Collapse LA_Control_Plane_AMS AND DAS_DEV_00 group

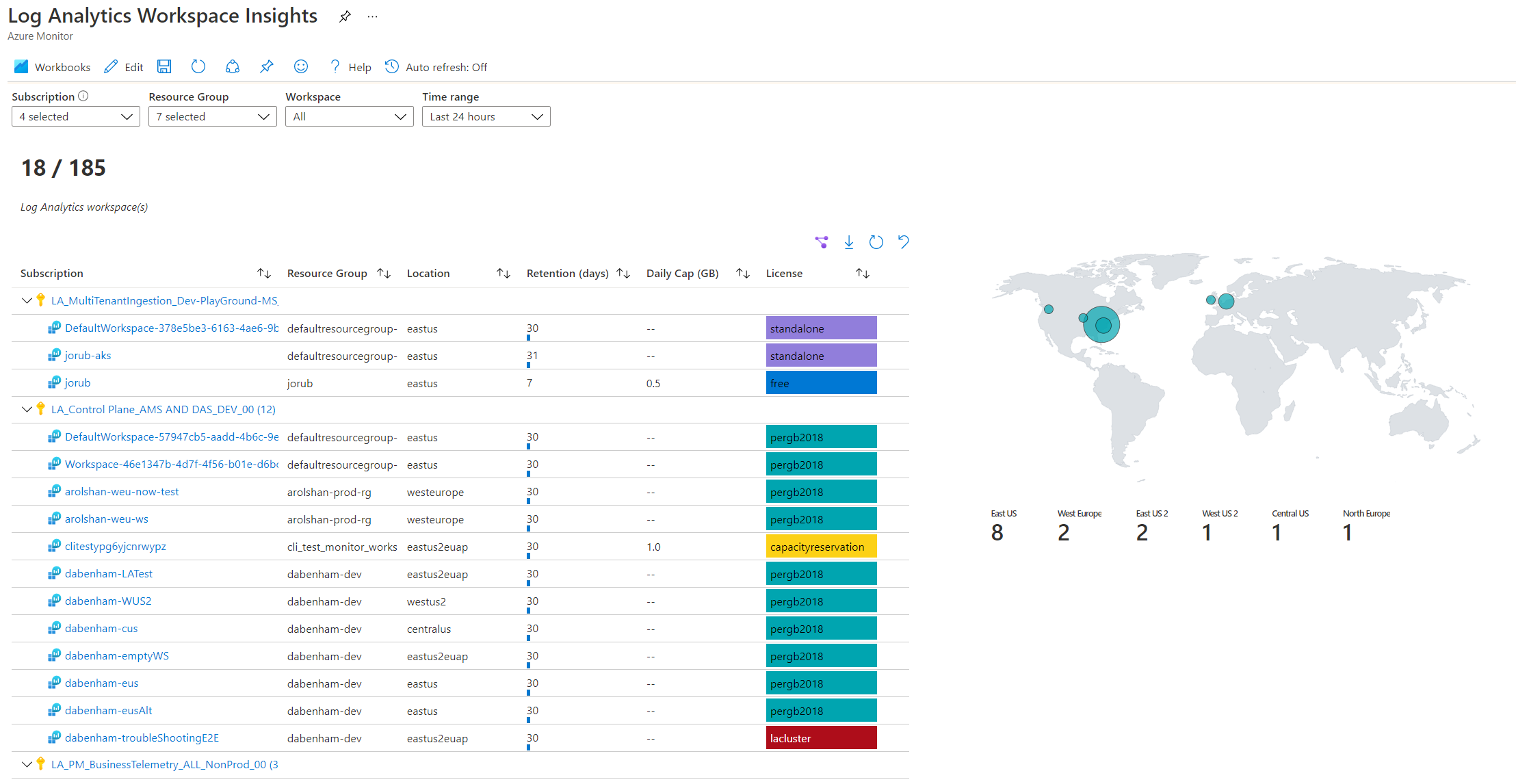[27, 409]
